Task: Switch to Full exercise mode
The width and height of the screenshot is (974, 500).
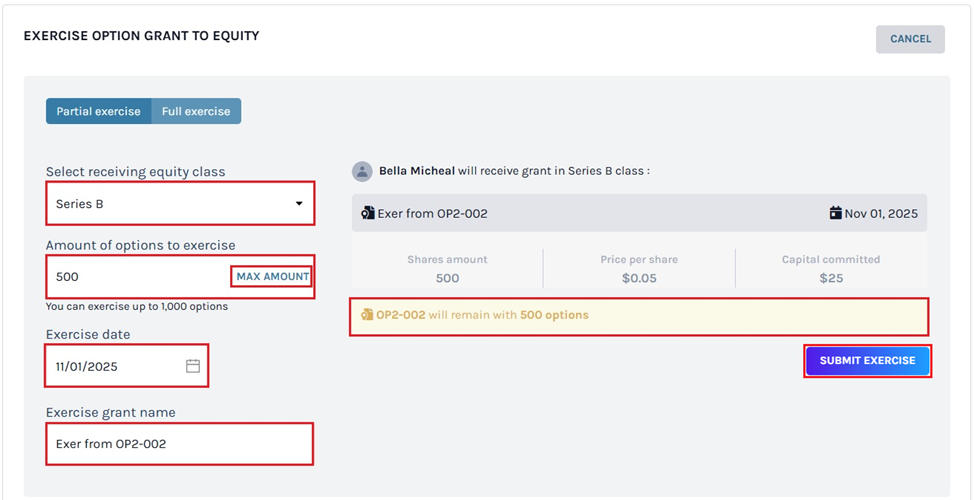Action: click(196, 111)
